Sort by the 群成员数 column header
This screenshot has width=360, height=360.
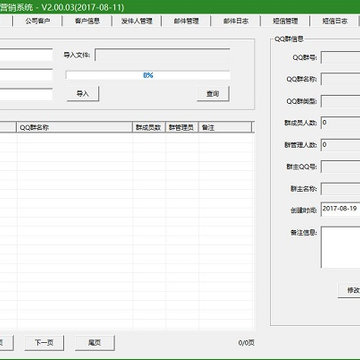[149, 128]
